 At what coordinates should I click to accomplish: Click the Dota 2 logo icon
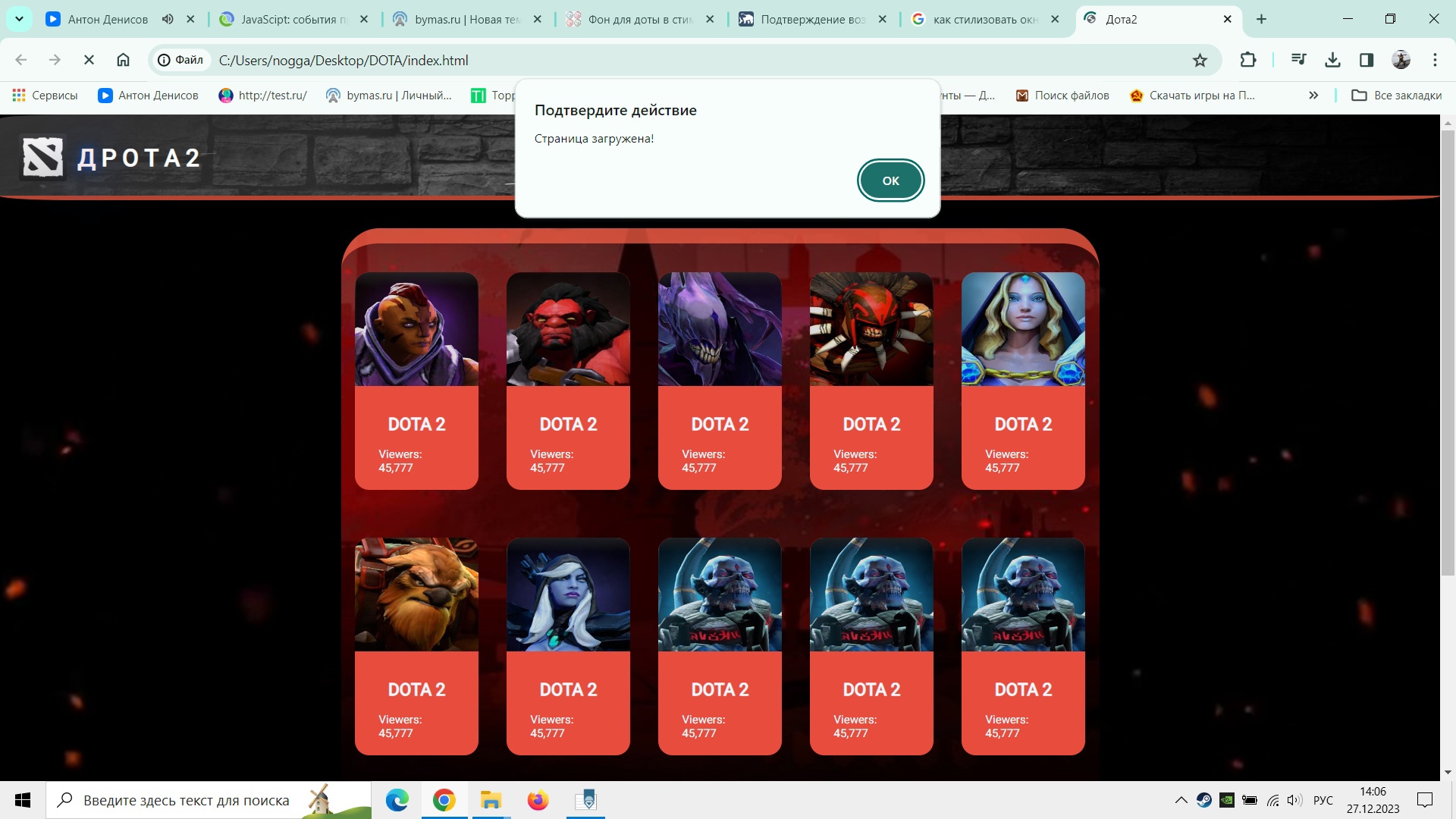pos(42,157)
